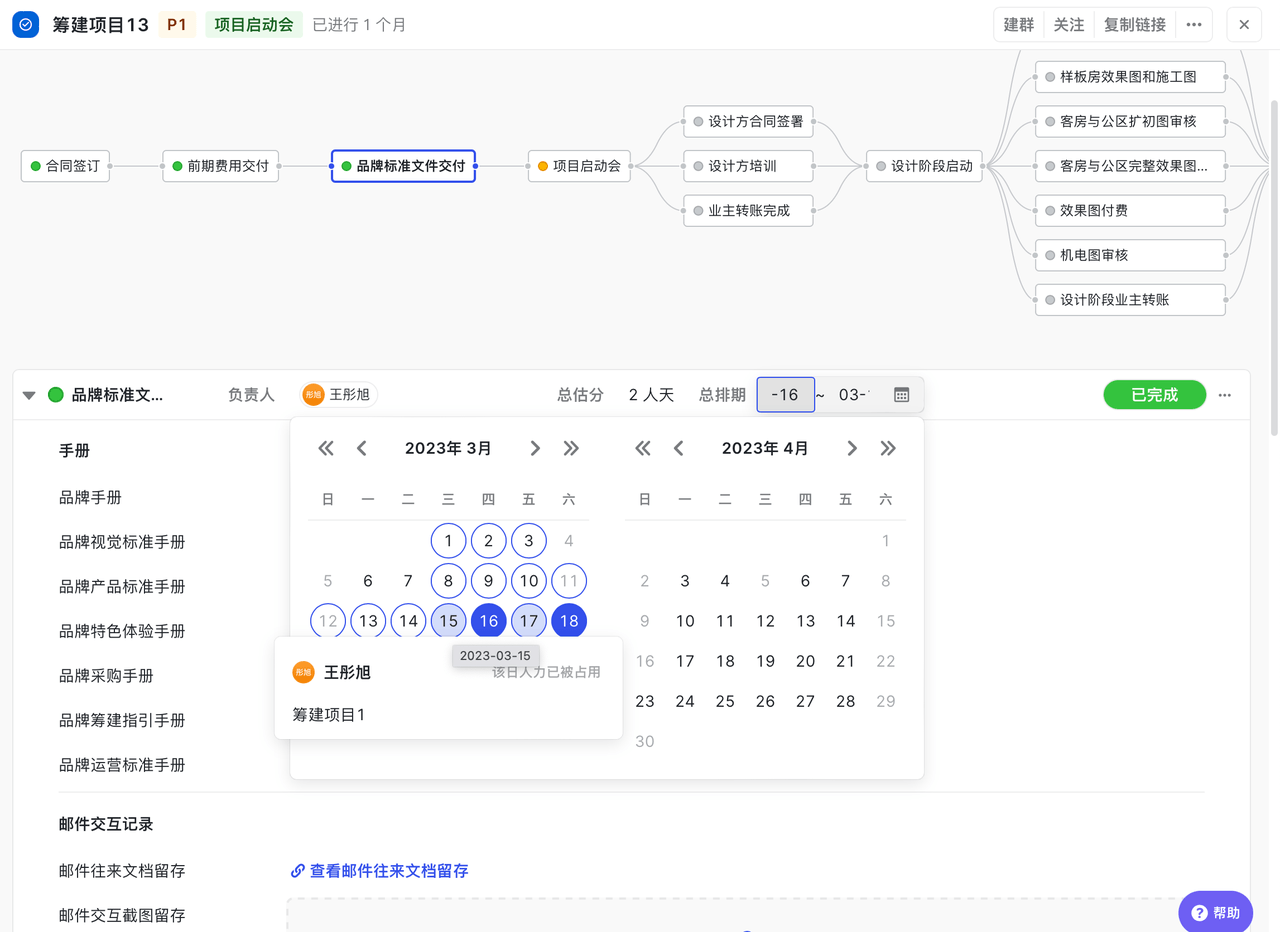Click the 品牌运营标准手册 field label
Viewport: 1280px width, 932px height.
tap(122, 765)
